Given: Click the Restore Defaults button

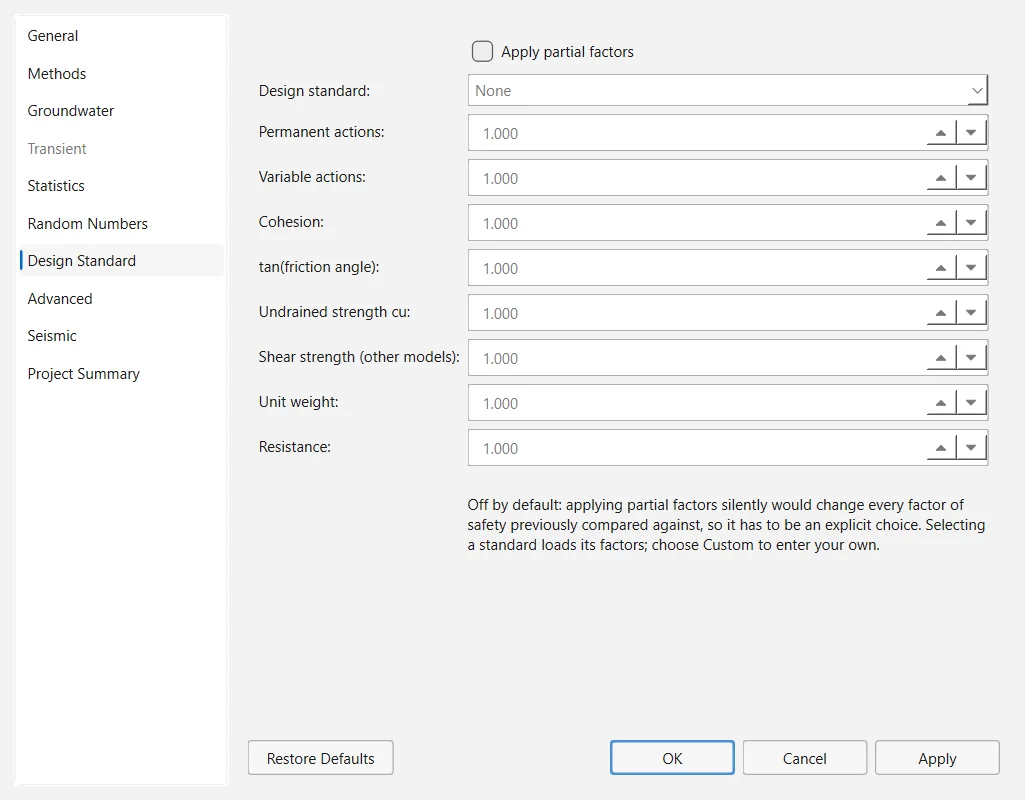Looking at the screenshot, I should pyautogui.click(x=320, y=758).
